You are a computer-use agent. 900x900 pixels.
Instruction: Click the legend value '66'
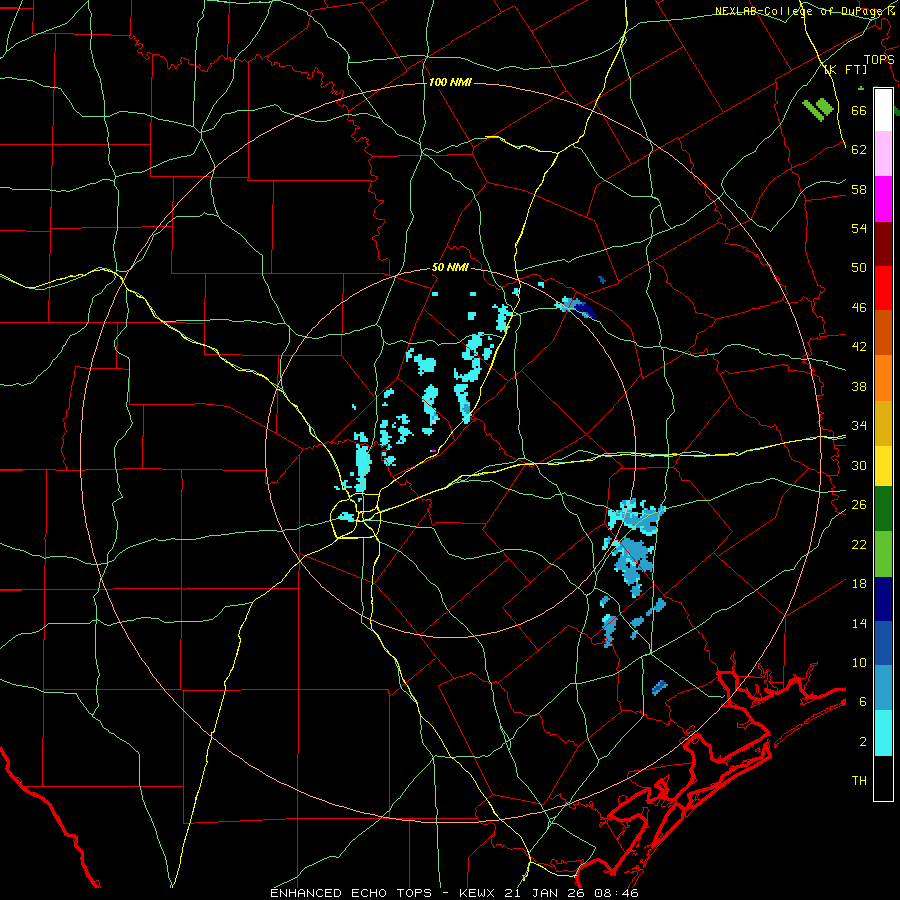pos(859,110)
